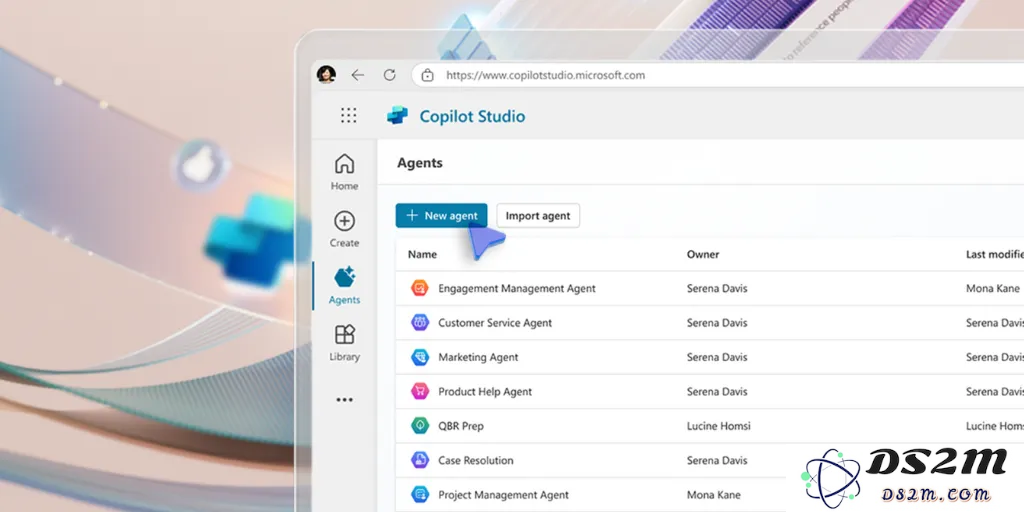
Task: Sort by the Last modified column header
Action: pos(995,254)
